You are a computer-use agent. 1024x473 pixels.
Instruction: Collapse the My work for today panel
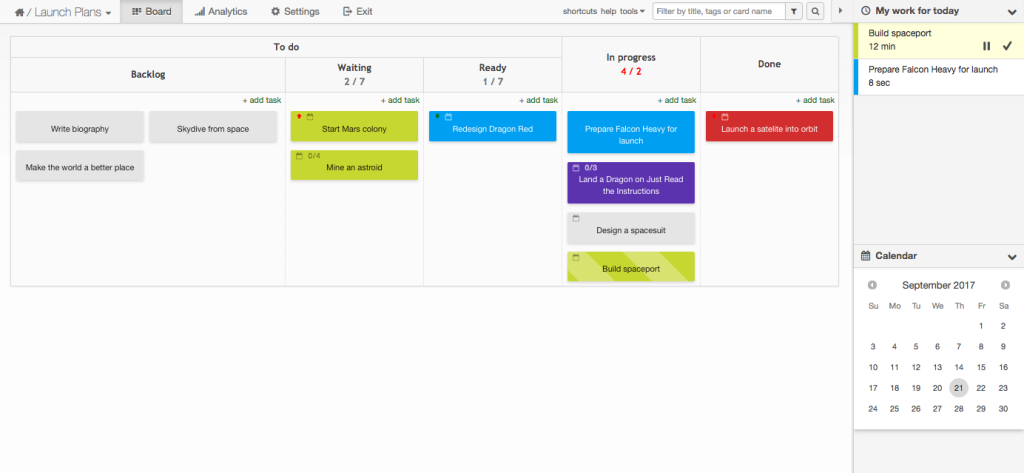click(1012, 11)
